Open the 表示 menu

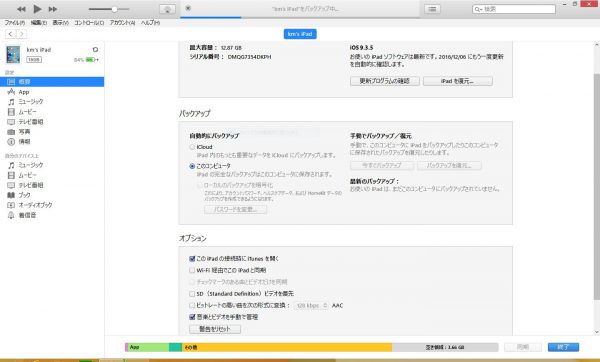60,23
